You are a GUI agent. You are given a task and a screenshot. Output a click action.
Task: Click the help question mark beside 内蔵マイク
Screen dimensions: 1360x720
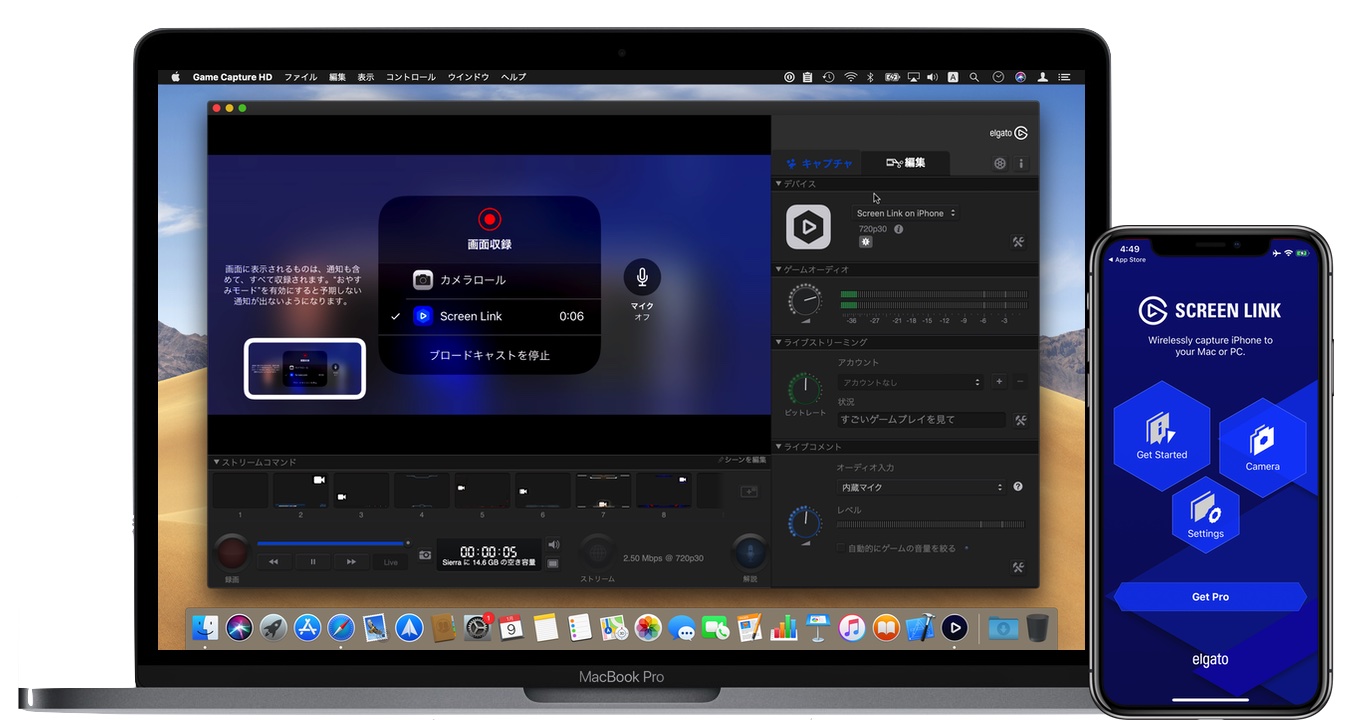(1018, 487)
